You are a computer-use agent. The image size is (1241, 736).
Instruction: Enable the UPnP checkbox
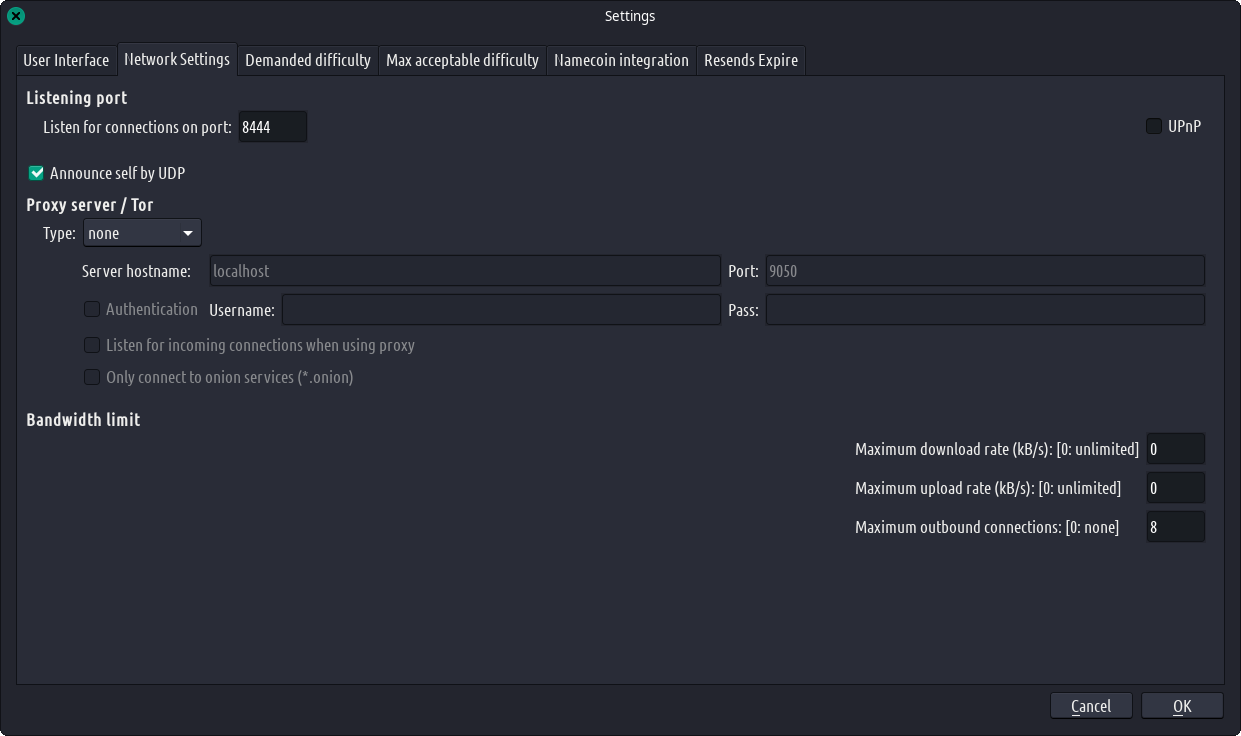tap(1153, 126)
